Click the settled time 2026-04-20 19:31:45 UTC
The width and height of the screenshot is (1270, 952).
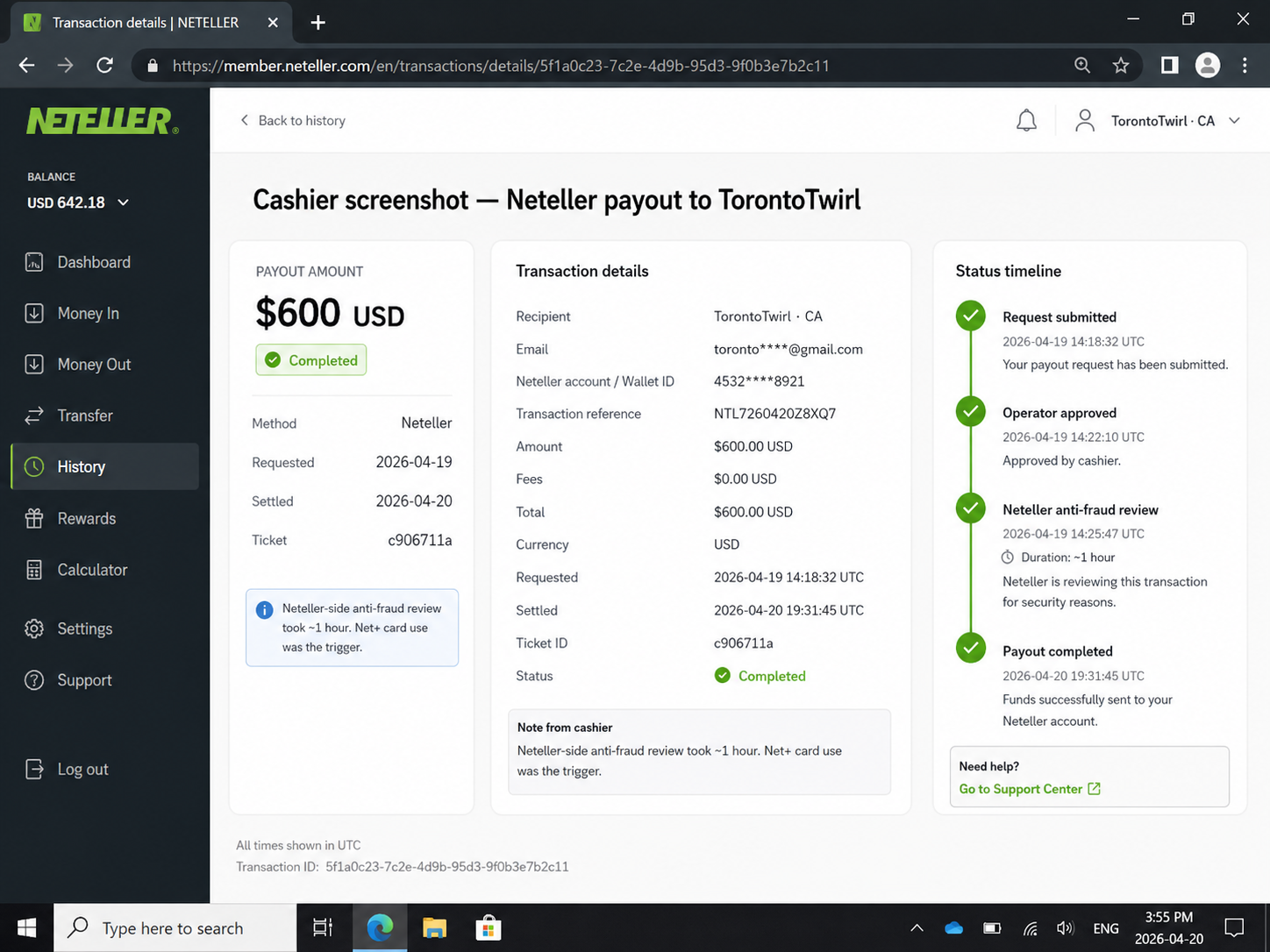(x=788, y=610)
